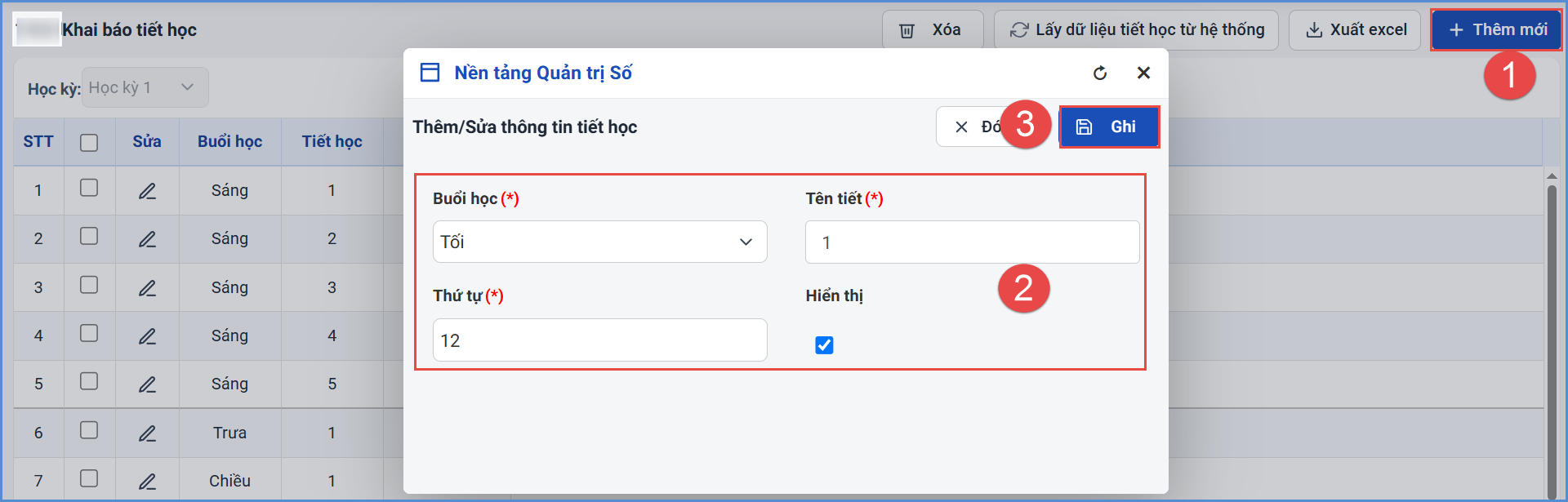Tick the select-all checkbox in table header

point(89,142)
